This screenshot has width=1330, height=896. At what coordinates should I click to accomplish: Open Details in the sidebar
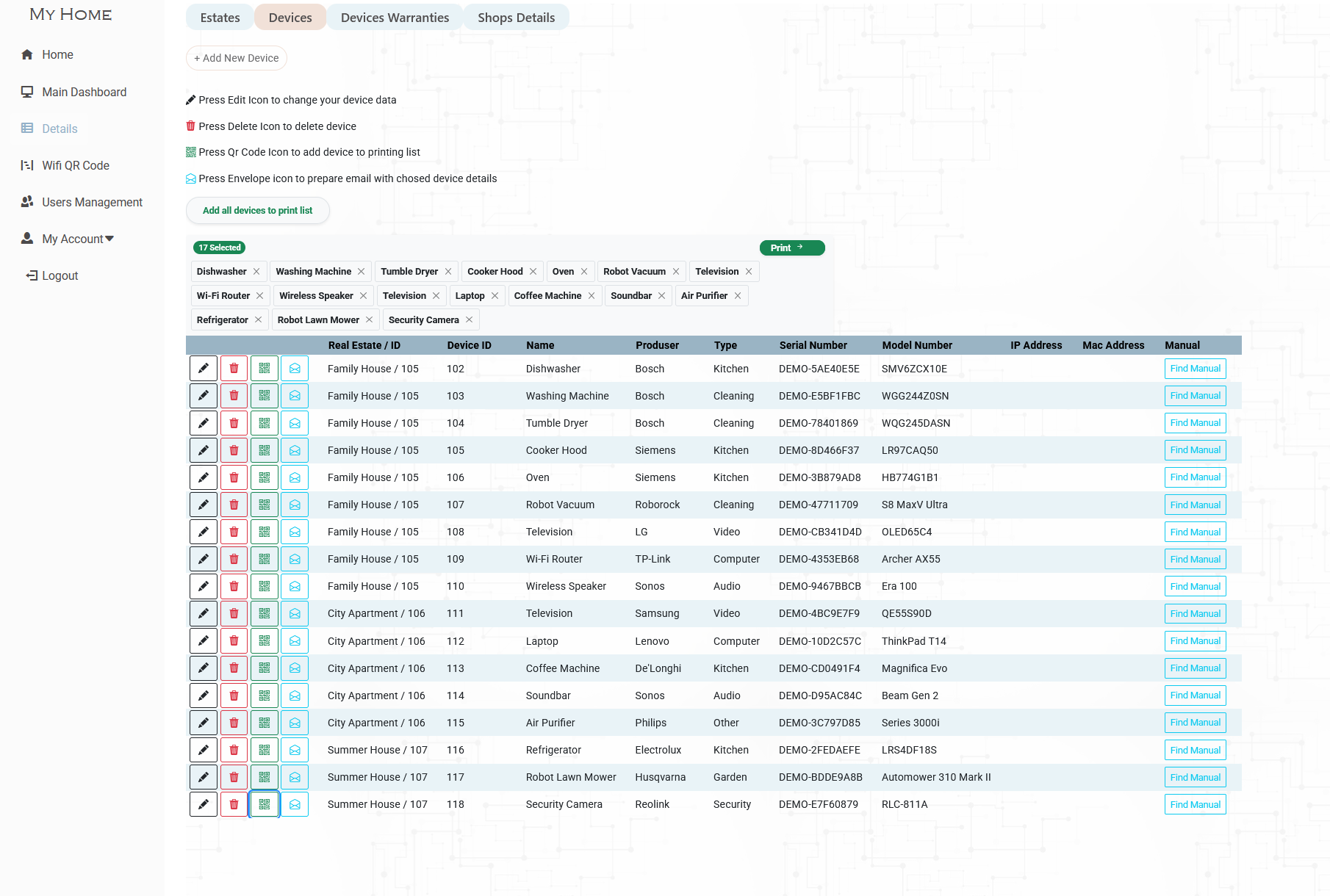tap(49, 129)
